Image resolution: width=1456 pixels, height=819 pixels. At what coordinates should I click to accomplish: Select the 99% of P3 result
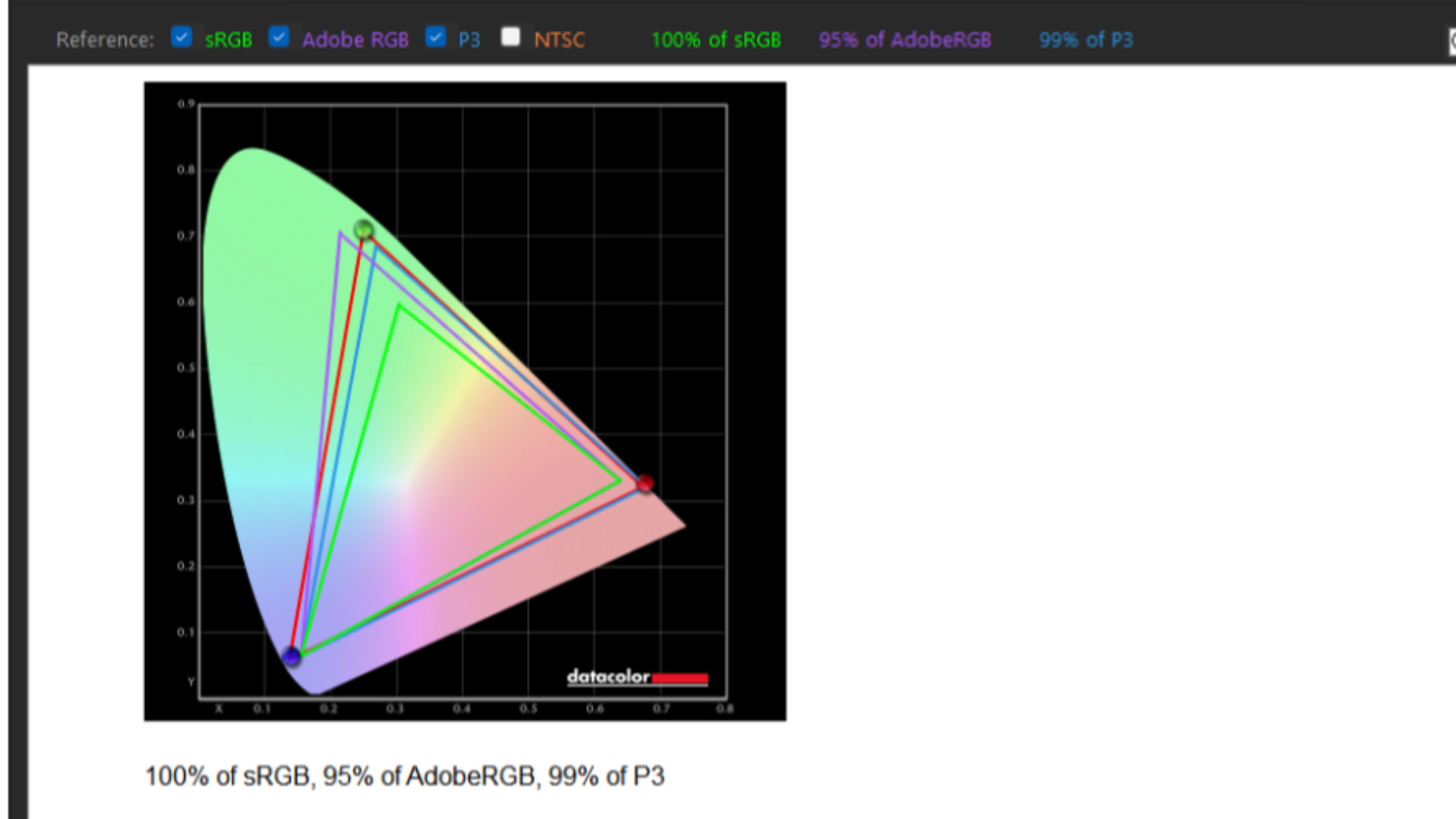coord(1086,40)
